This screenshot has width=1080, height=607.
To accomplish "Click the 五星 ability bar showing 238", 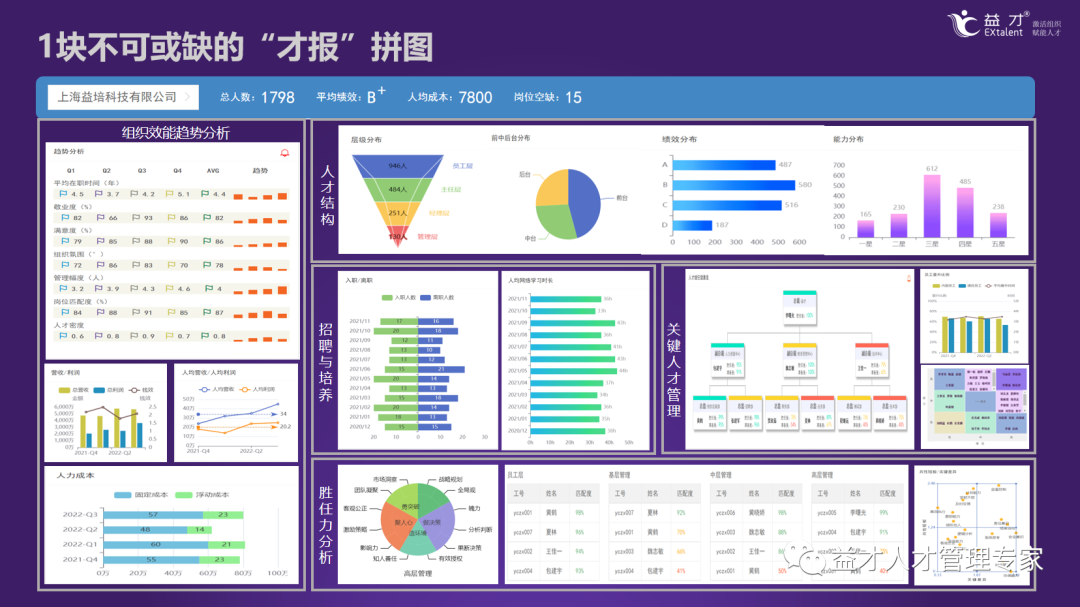I will 998,225.
